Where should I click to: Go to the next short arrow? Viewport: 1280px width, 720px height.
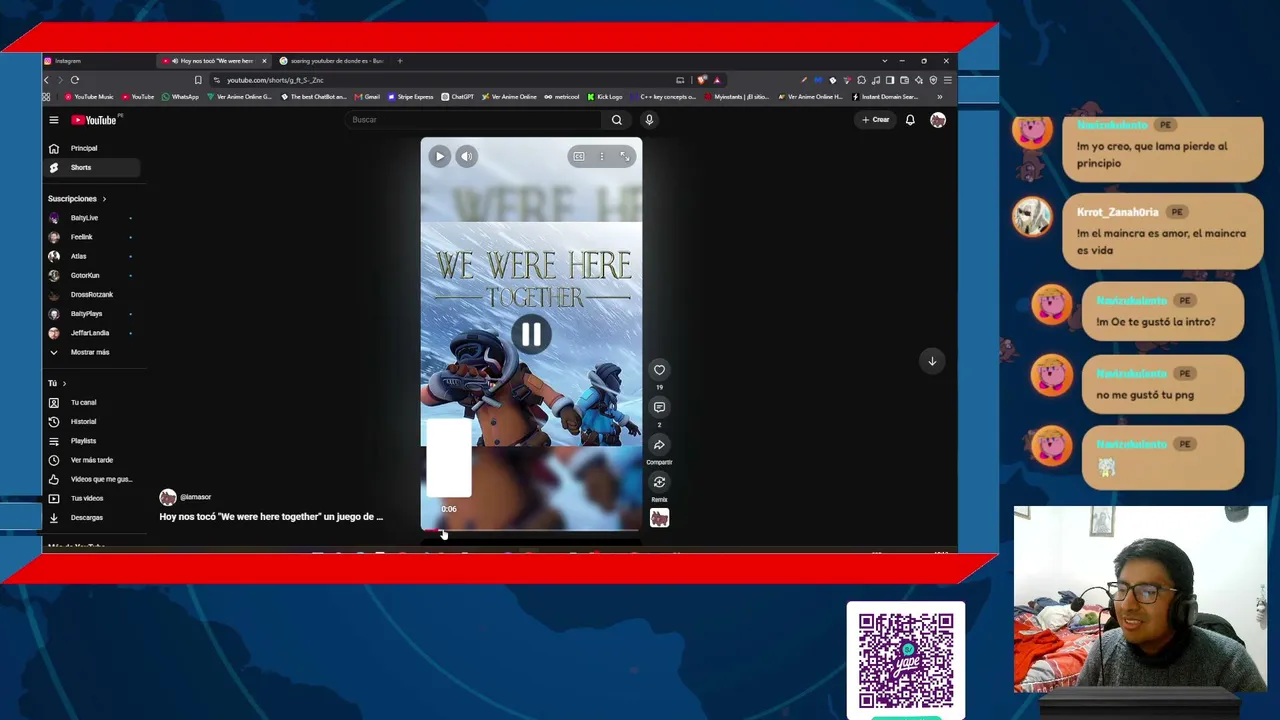point(932,361)
